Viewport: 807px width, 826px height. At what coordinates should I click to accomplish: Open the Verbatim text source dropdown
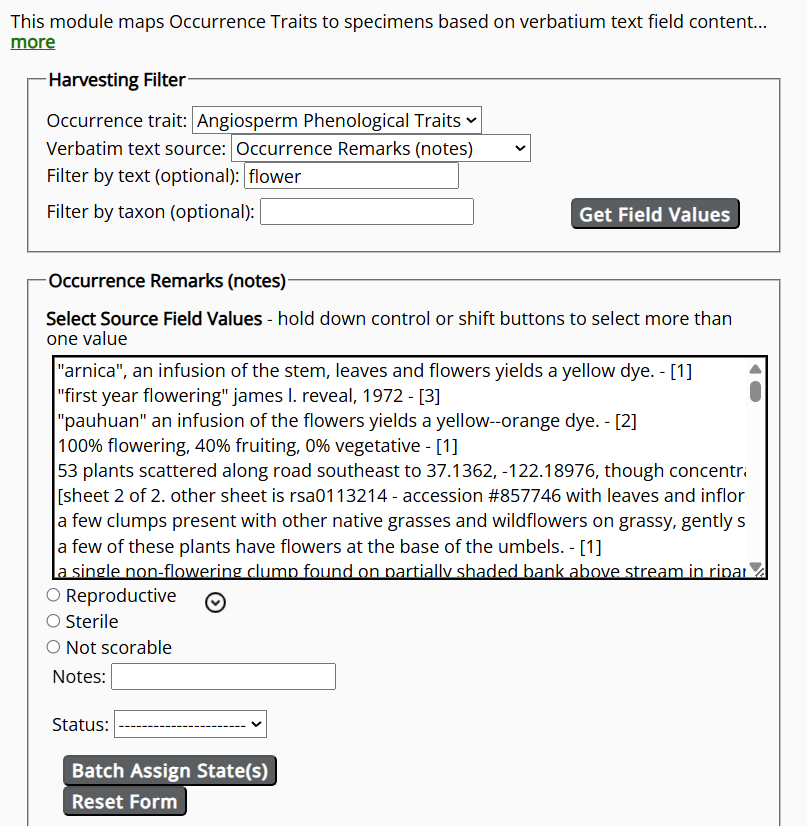380,147
